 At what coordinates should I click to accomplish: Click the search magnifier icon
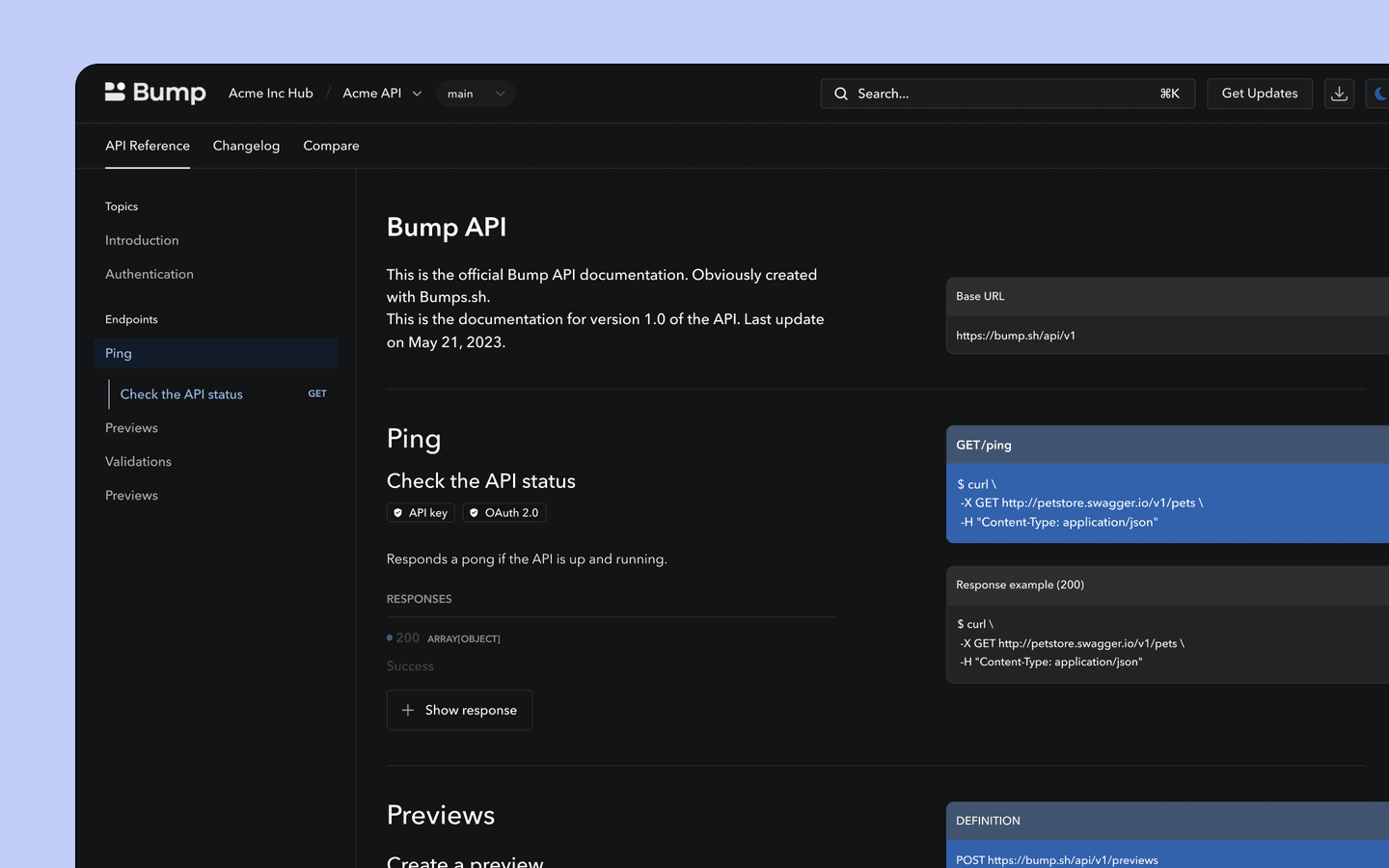(841, 94)
